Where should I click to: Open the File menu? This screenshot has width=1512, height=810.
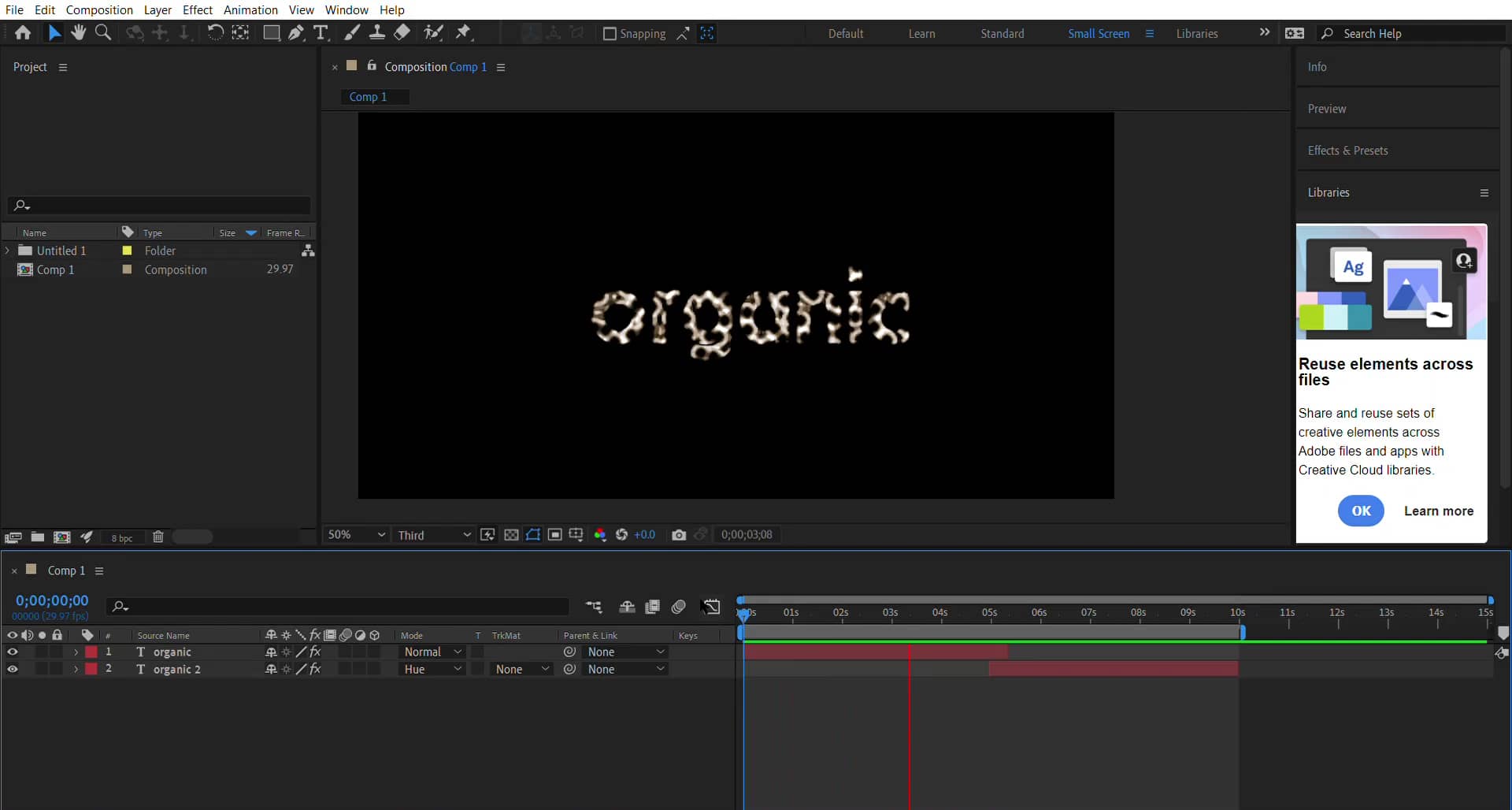click(14, 10)
